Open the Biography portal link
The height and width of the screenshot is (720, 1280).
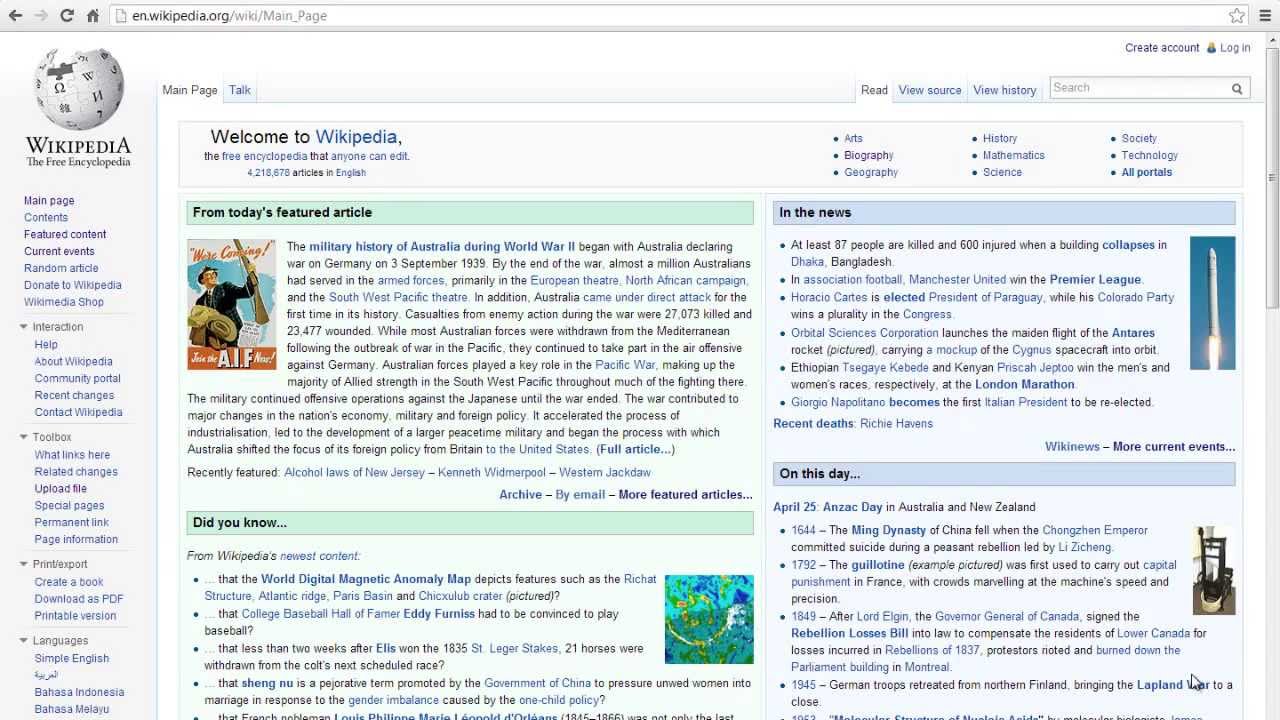(x=869, y=156)
